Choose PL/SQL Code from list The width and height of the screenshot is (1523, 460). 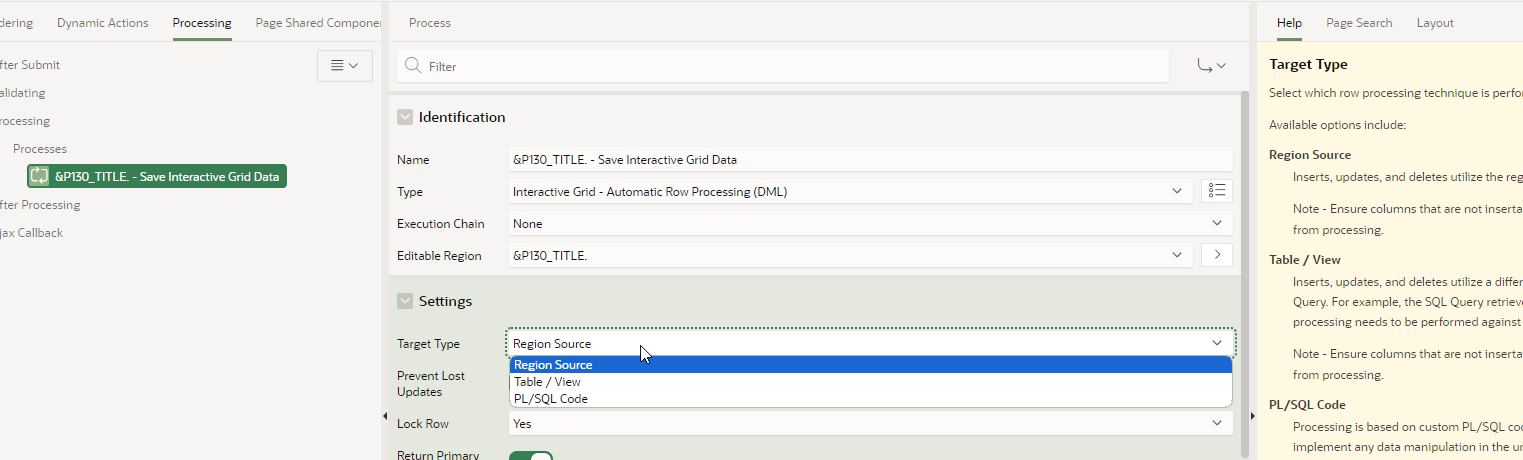[x=551, y=399]
